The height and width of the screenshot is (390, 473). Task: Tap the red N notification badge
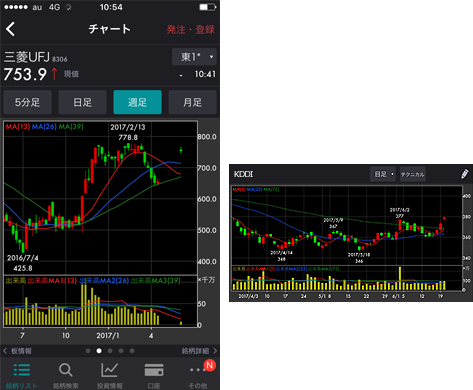tap(210, 365)
